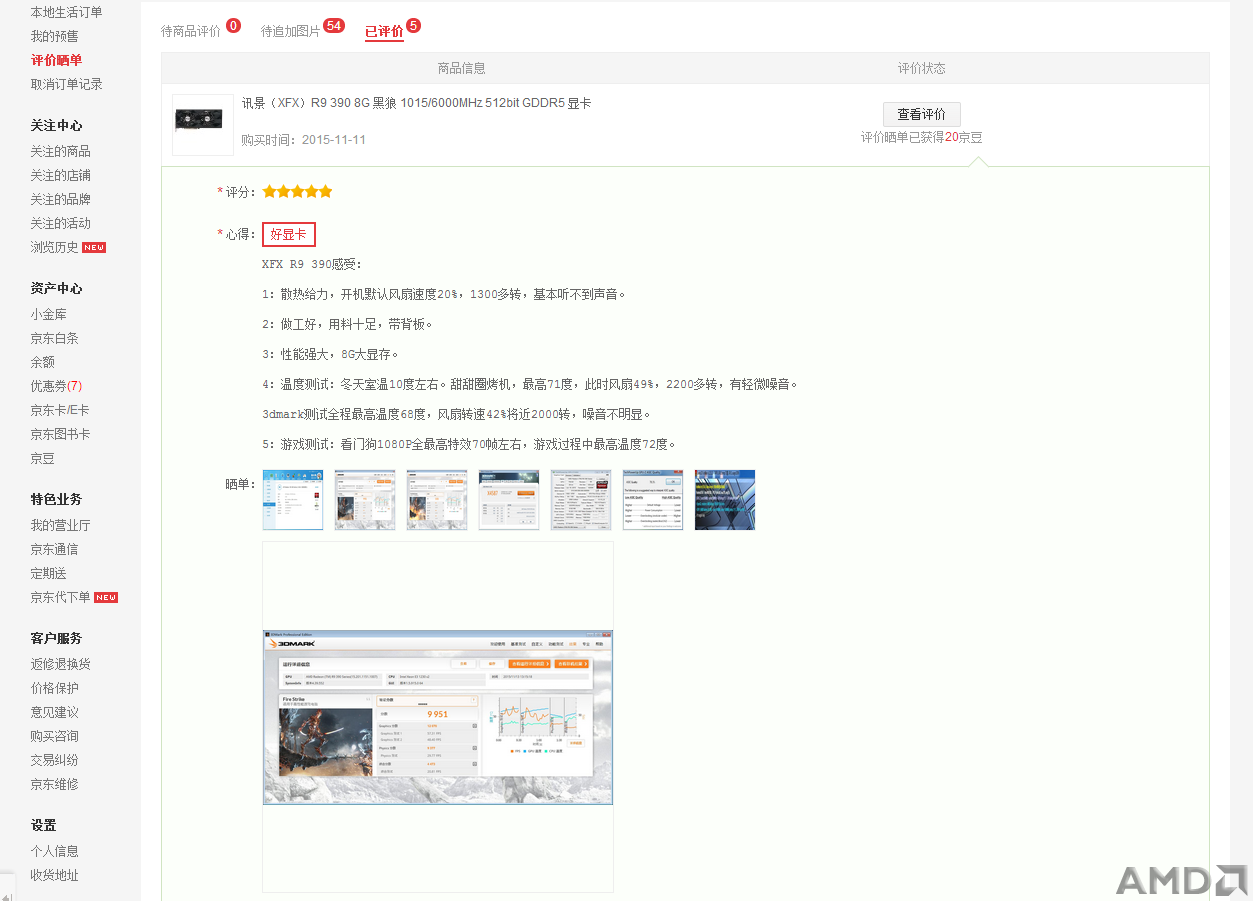The image size is (1253, 901).
Task: Open the first review photo thumbnail
Action: (x=293, y=500)
